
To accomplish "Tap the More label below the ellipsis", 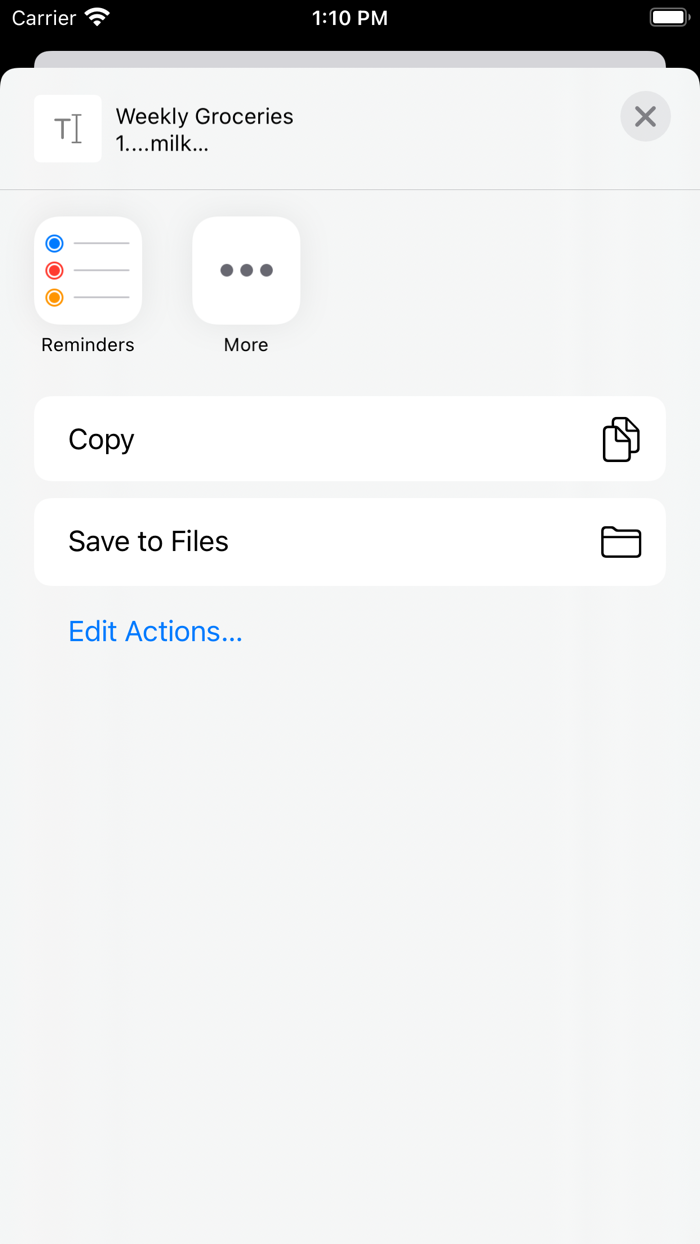I will click(246, 344).
